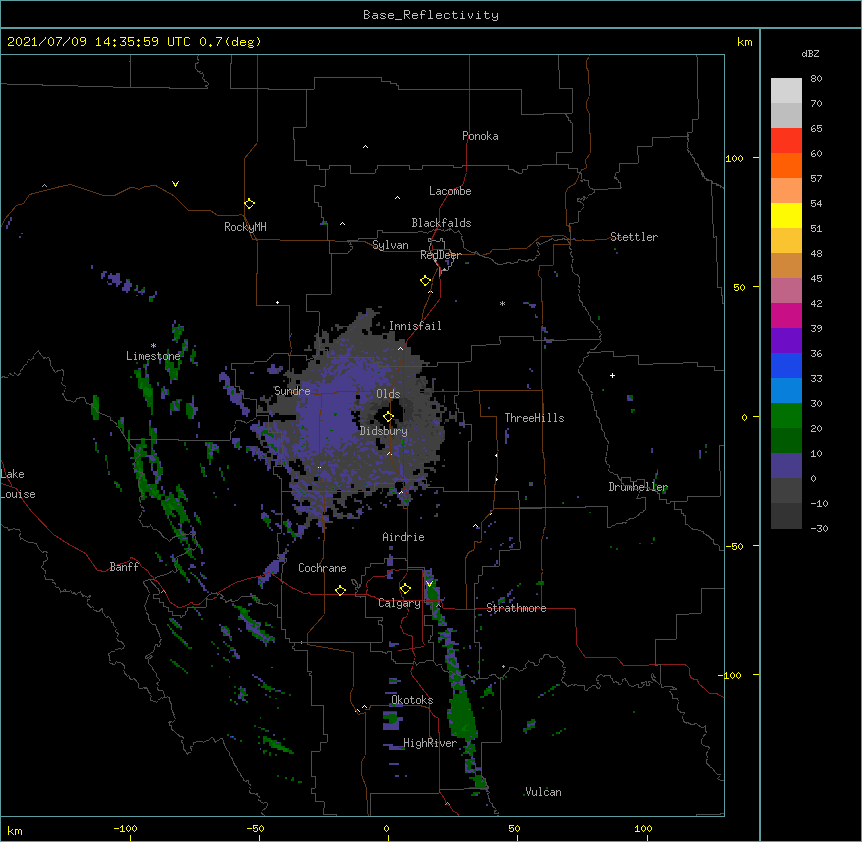
Task: Click the Blackfalds city label
Action: (x=441, y=223)
